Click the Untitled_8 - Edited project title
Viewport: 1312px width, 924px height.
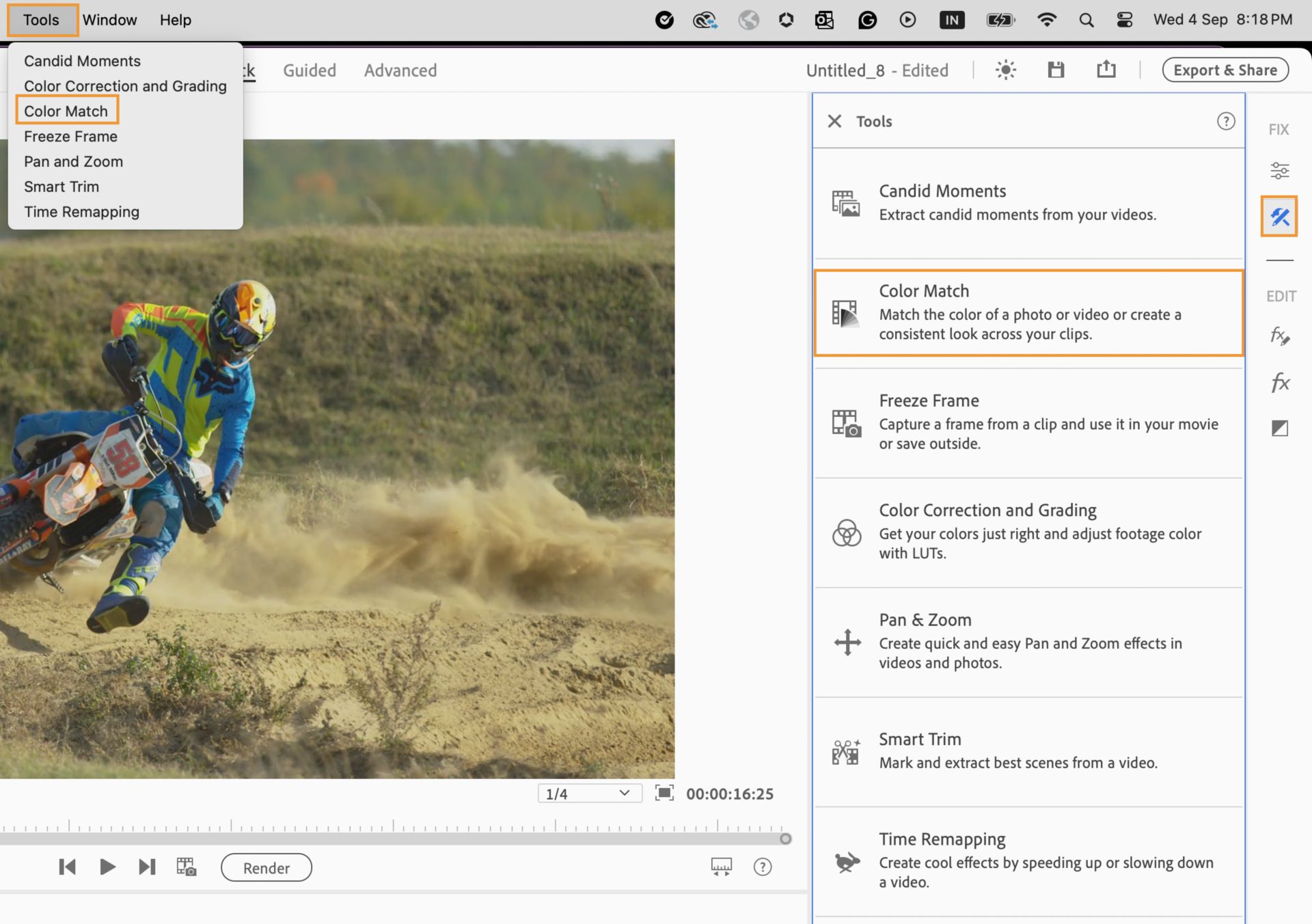tap(877, 70)
